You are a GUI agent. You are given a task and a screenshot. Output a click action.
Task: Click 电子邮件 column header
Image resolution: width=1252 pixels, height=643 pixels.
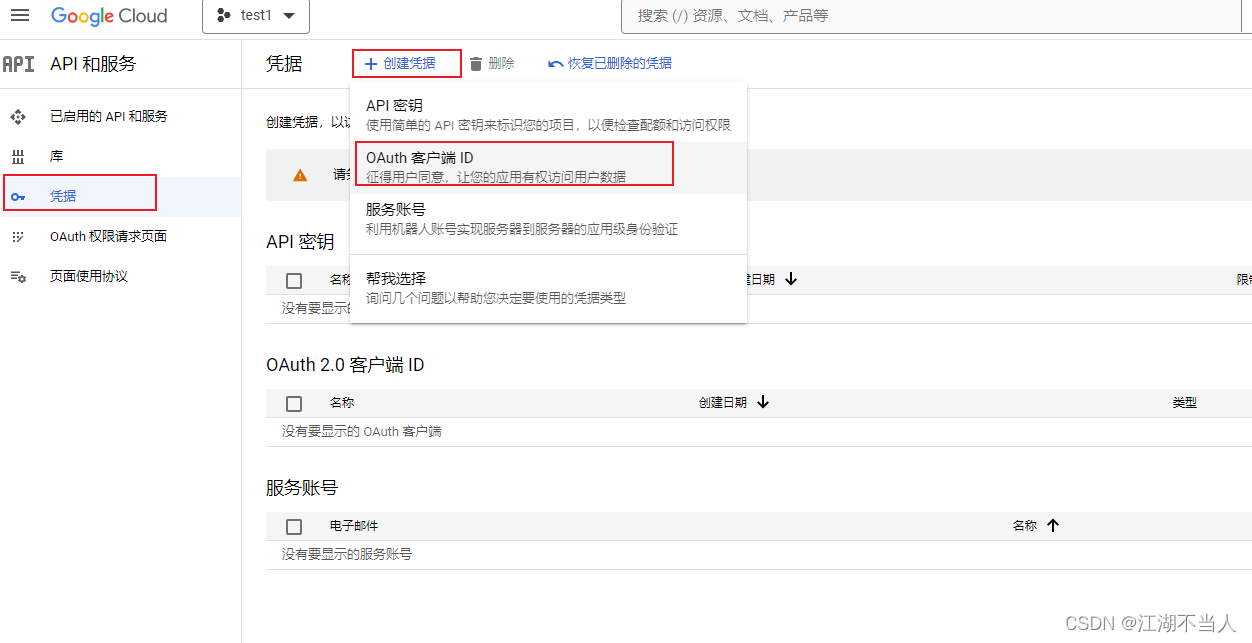354,526
